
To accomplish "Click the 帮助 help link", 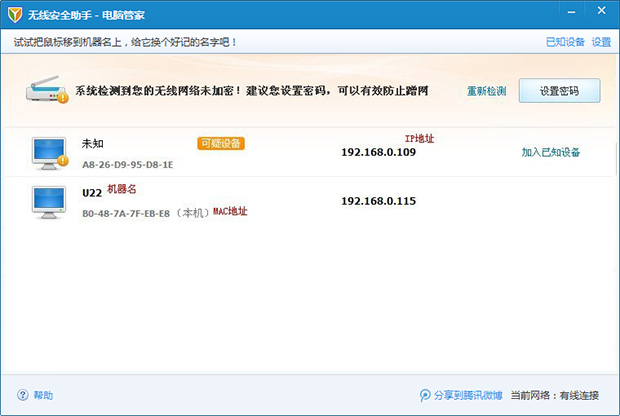I will [x=43, y=395].
